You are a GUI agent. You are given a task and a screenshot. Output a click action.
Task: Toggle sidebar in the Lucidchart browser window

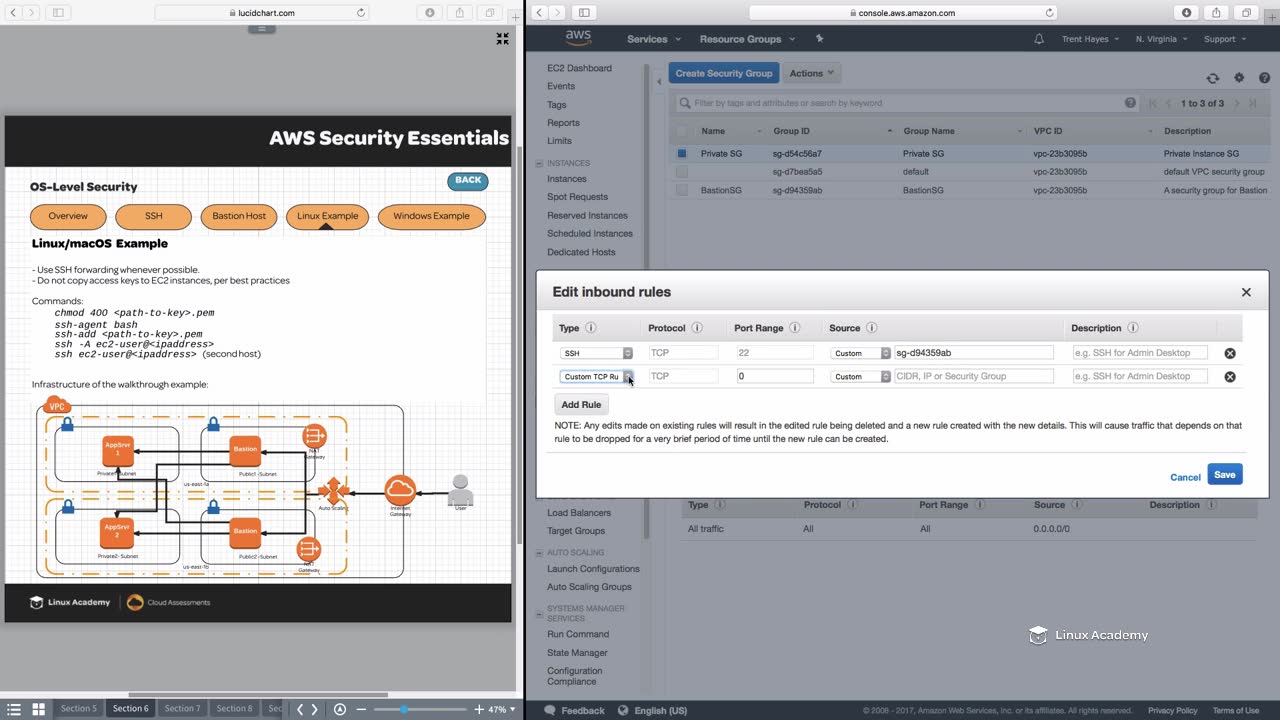(x=58, y=13)
